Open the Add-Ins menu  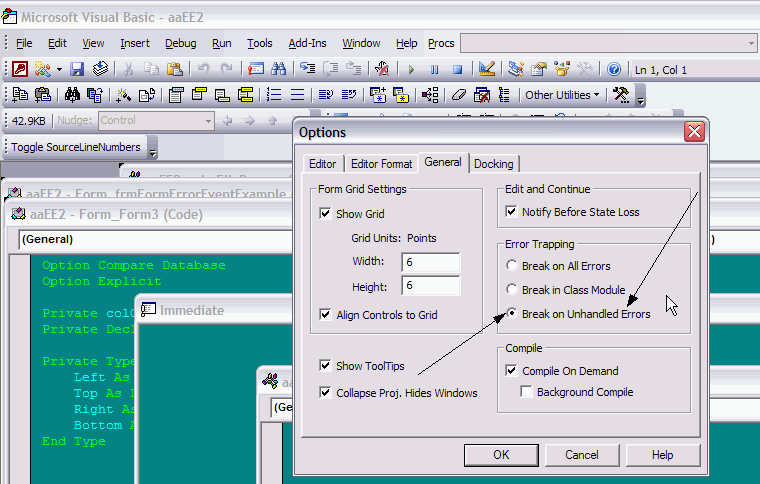click(307, 44)
